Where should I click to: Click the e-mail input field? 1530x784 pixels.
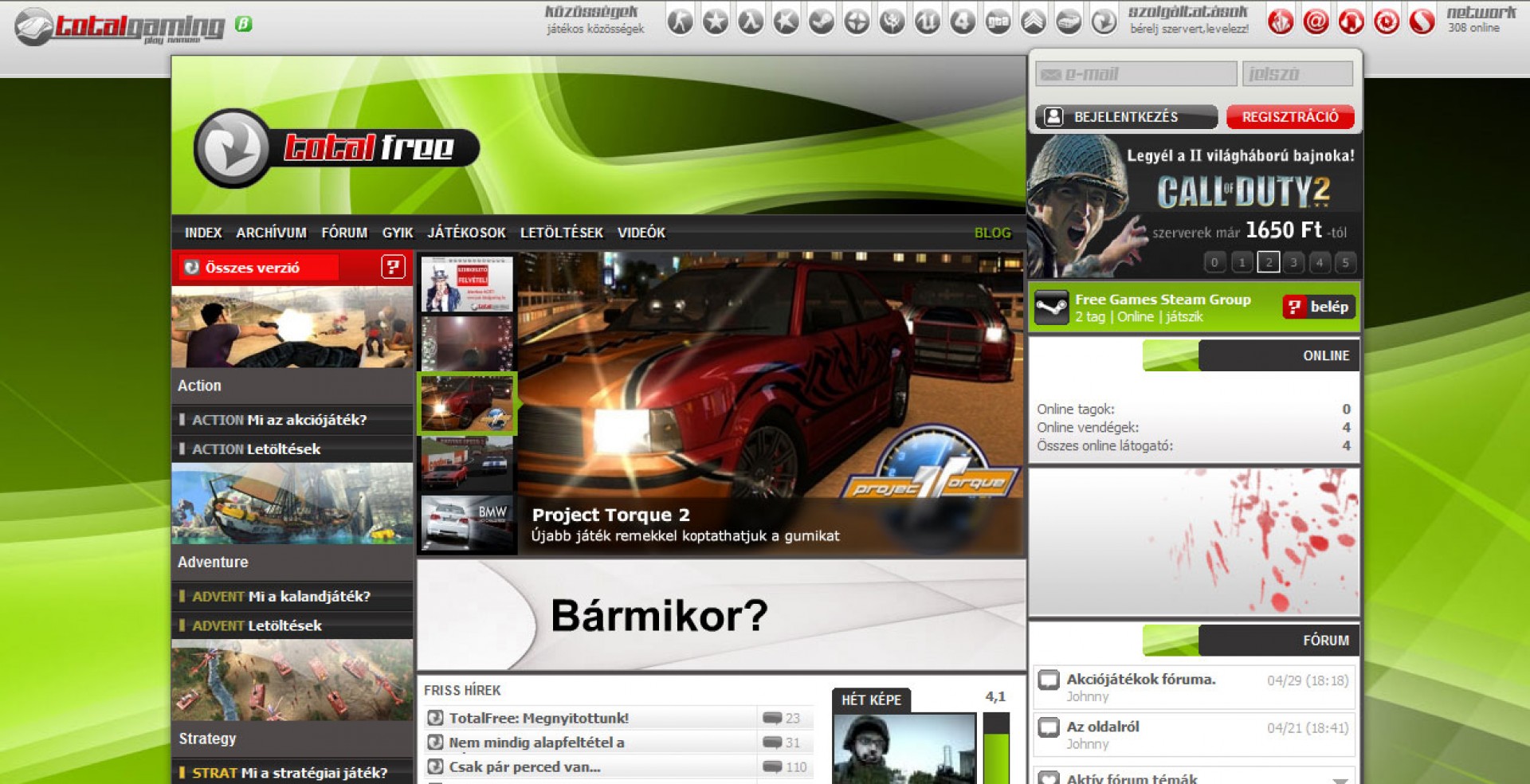click(1136, 74)
